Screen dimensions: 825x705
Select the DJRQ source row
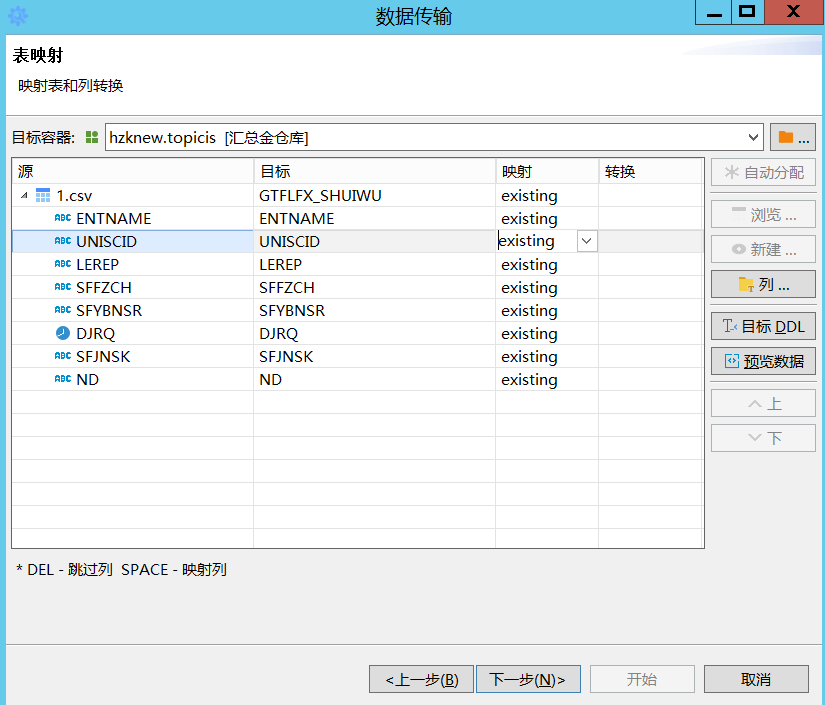click(133, 334)
